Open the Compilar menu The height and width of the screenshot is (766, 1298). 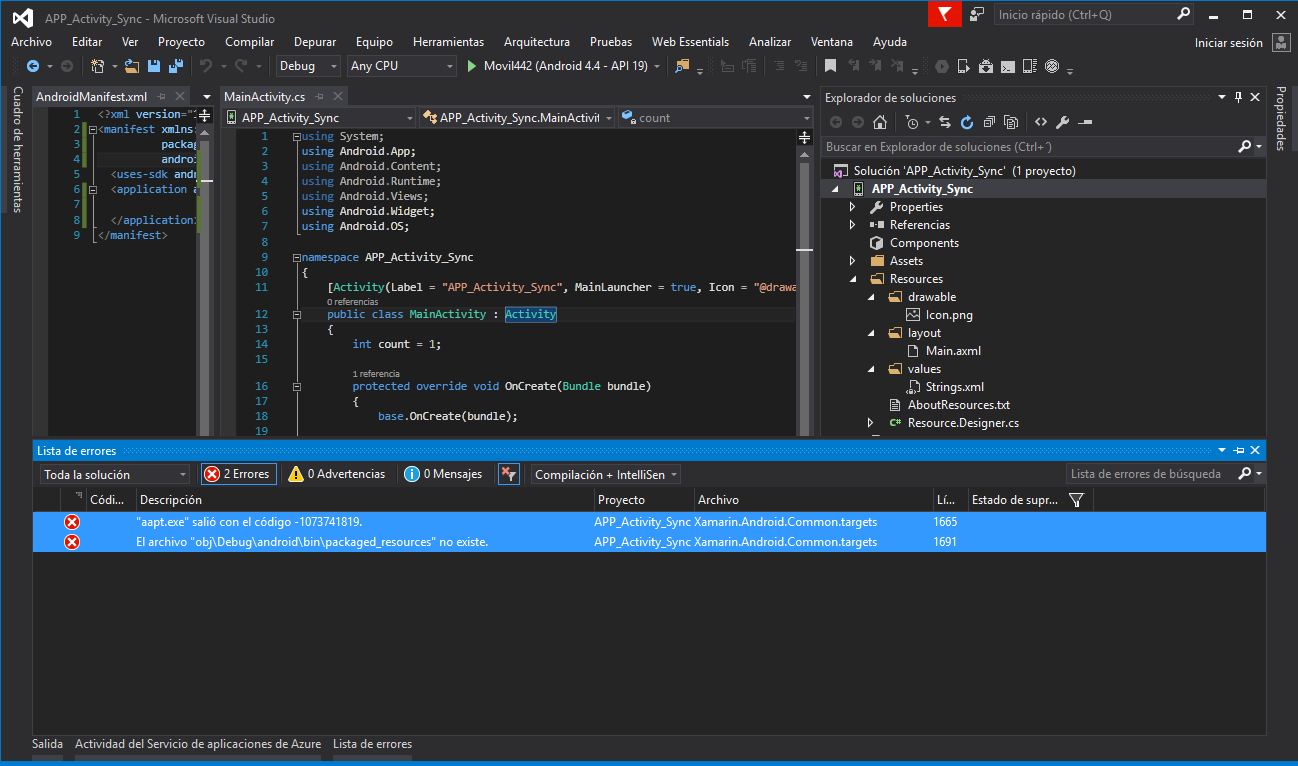coord(249,42)
